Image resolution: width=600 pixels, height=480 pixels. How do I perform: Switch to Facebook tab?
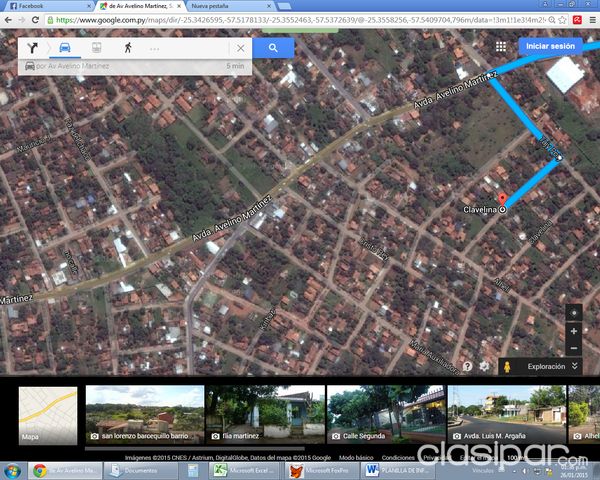pyautogui.click(x=48, y=6)
